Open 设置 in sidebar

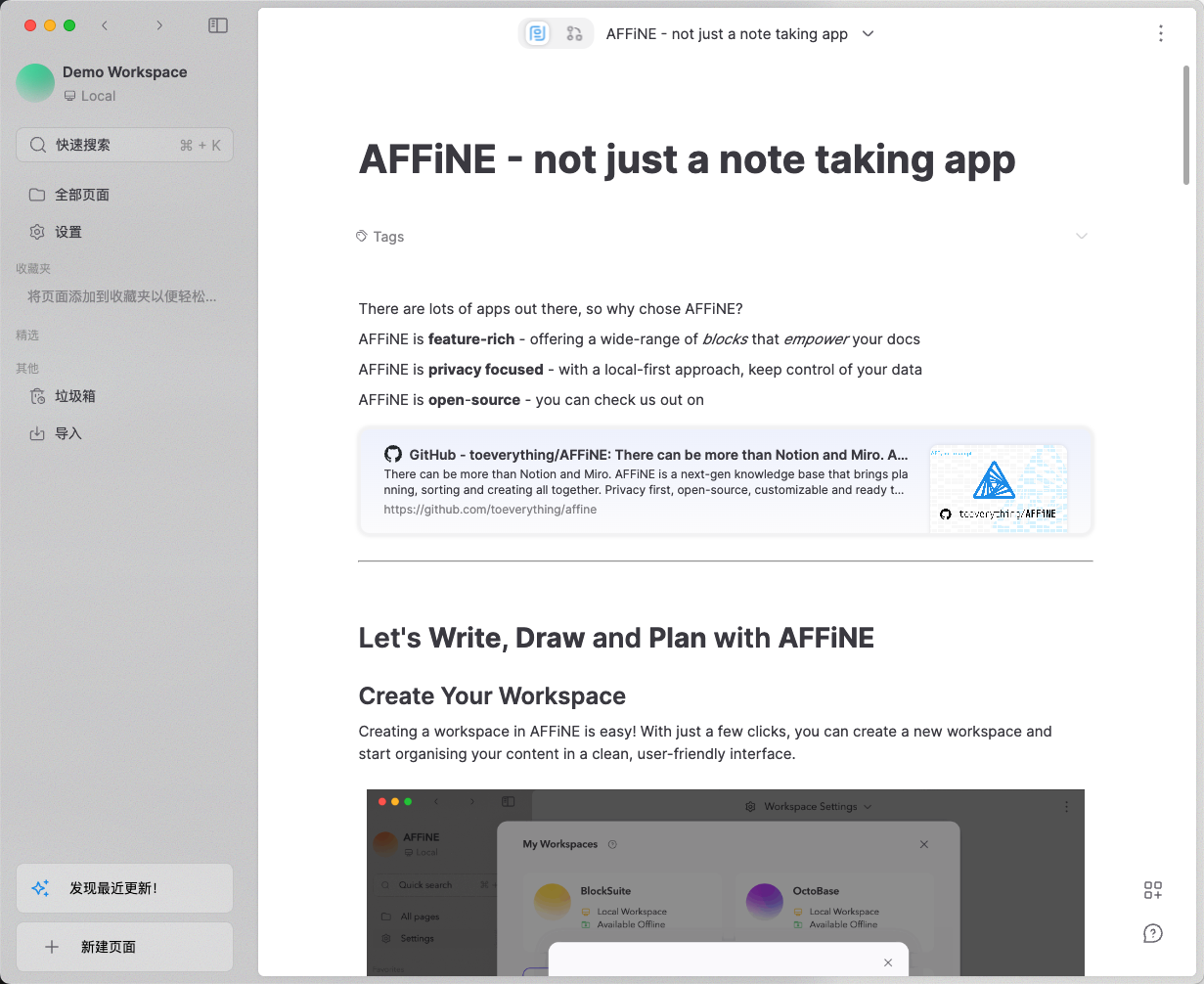[124, 232]
